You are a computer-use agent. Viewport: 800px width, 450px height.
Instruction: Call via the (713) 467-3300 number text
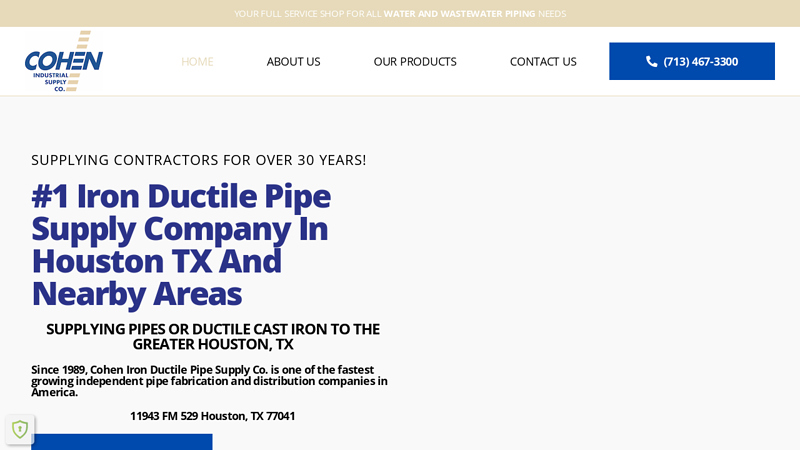[x=701, y=61]
